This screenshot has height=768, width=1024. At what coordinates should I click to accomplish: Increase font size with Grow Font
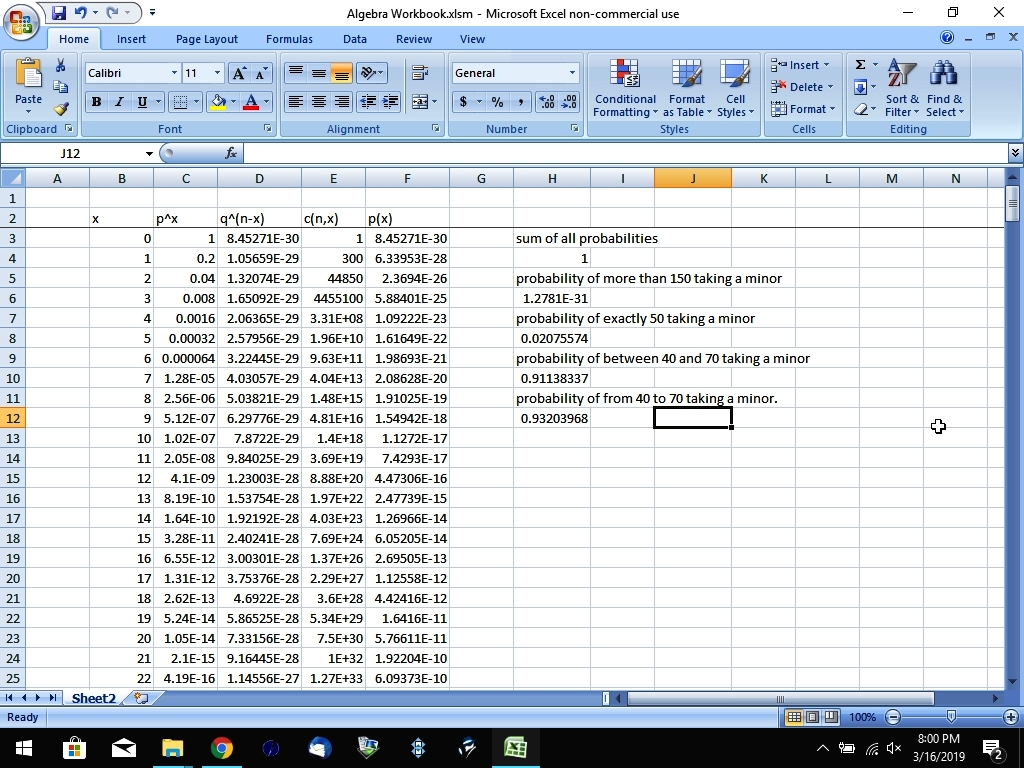pos(239,73)
